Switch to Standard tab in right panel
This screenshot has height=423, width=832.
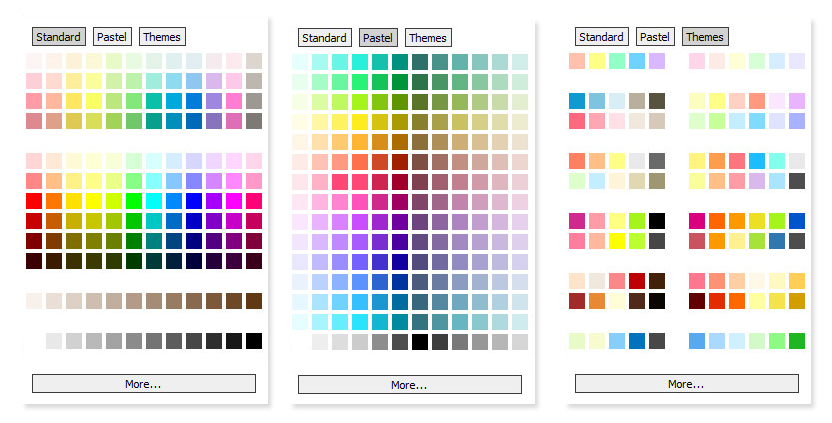point(601,37)
